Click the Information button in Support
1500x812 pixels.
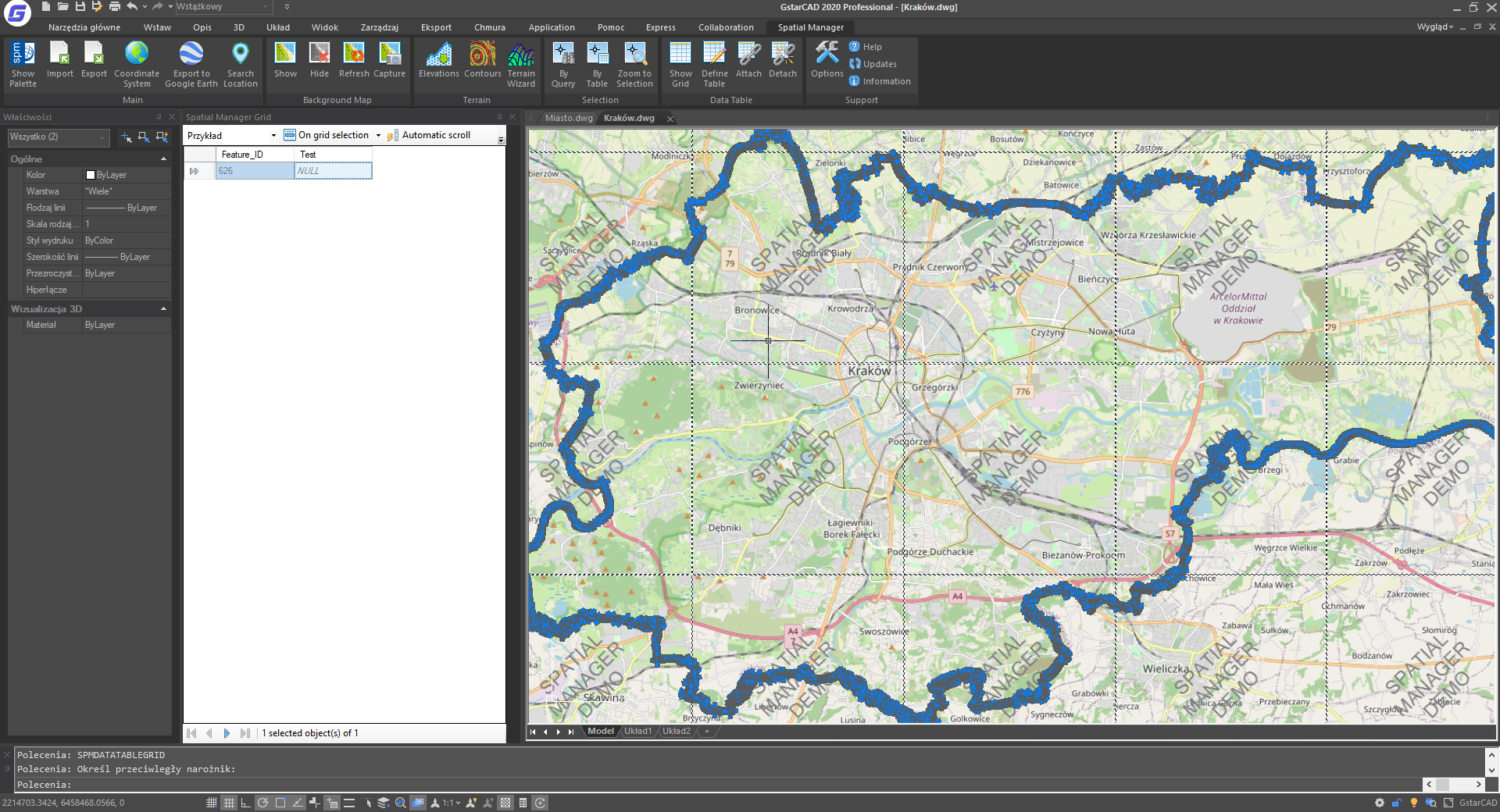(880, 81)
